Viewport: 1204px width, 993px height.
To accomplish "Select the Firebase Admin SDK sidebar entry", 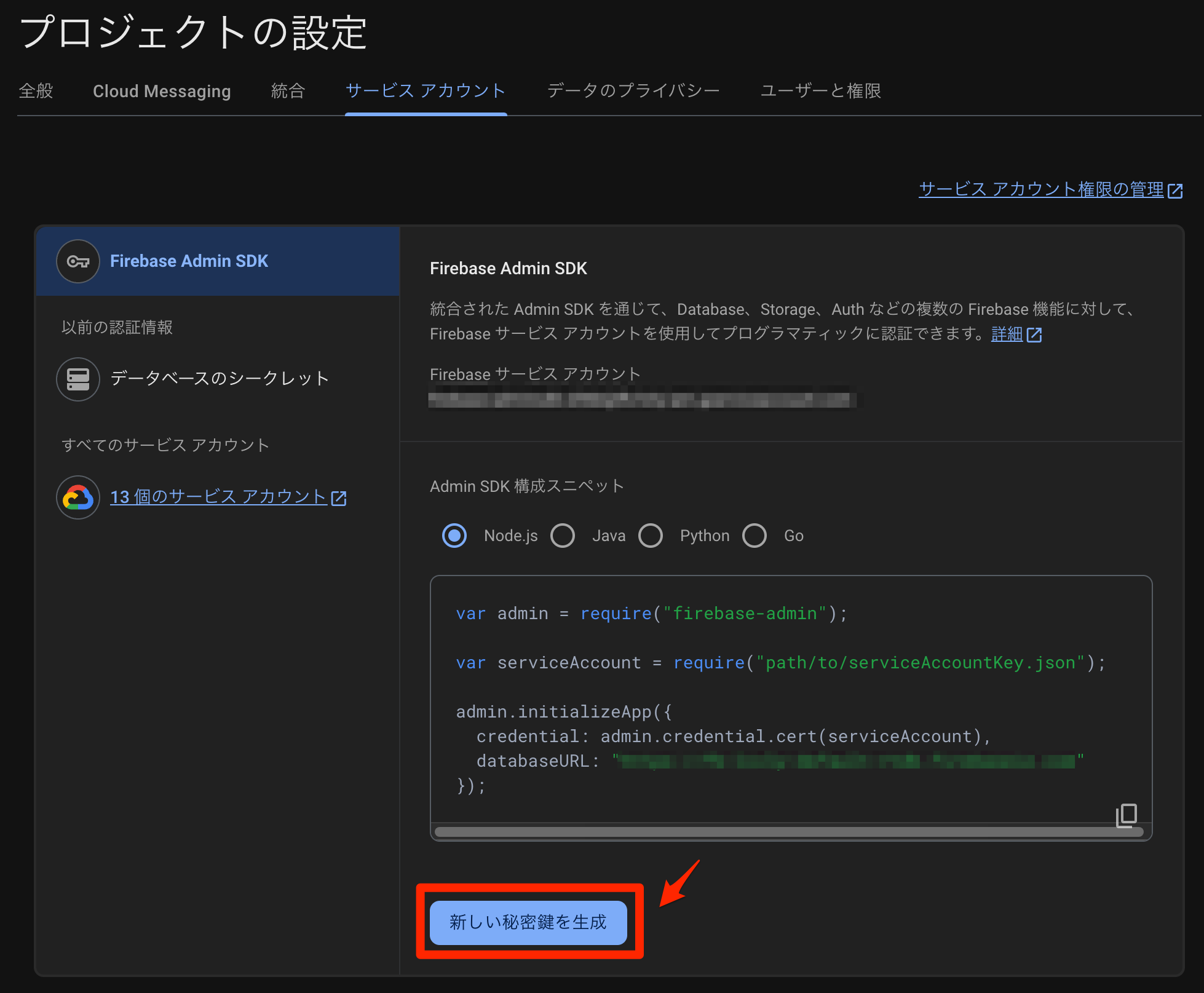I will tap(189, 261).
